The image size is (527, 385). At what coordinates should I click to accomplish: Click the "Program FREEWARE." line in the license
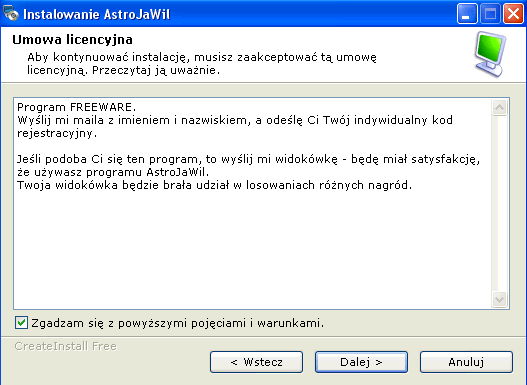(76, 107)
